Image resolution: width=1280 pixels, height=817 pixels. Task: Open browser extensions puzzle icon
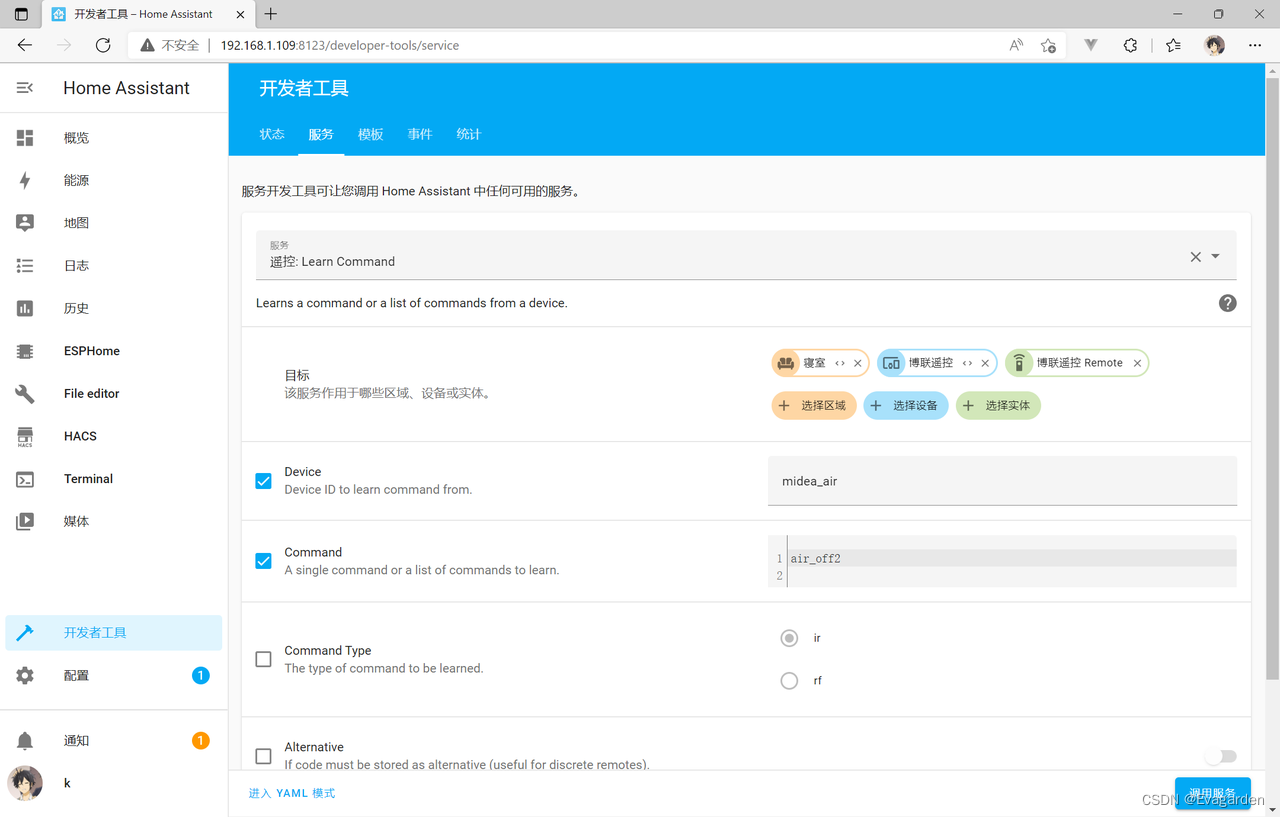(1130, 45)
